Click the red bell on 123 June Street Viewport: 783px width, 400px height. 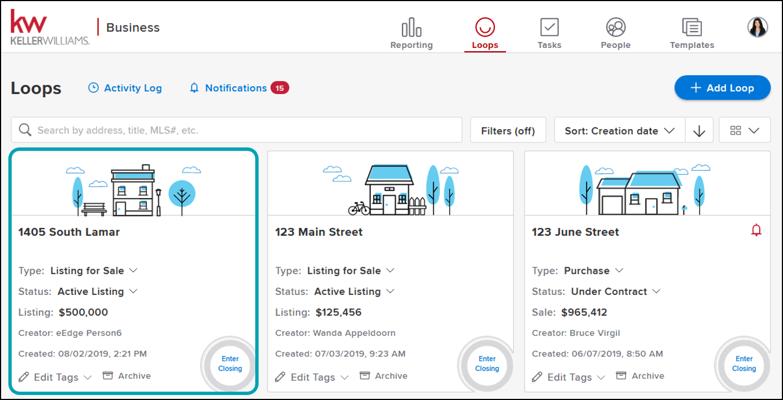click(755, 231)
